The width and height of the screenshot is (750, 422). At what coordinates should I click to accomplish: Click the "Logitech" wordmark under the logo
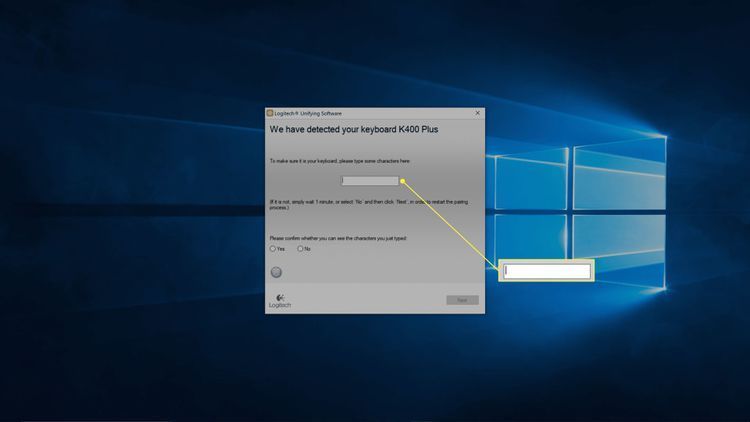pos(280,305)
